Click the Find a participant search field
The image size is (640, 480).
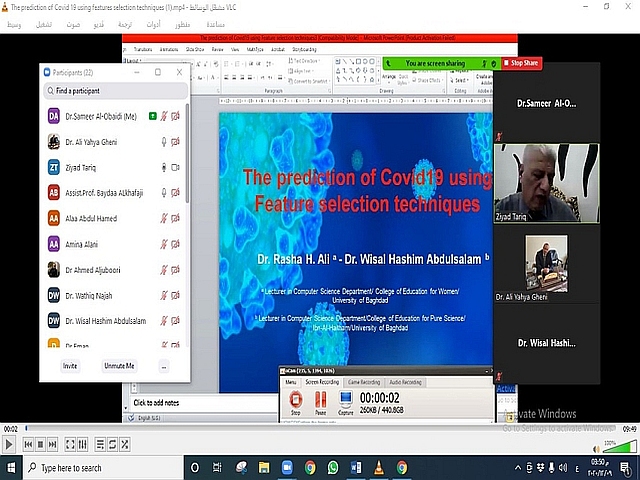114,91
